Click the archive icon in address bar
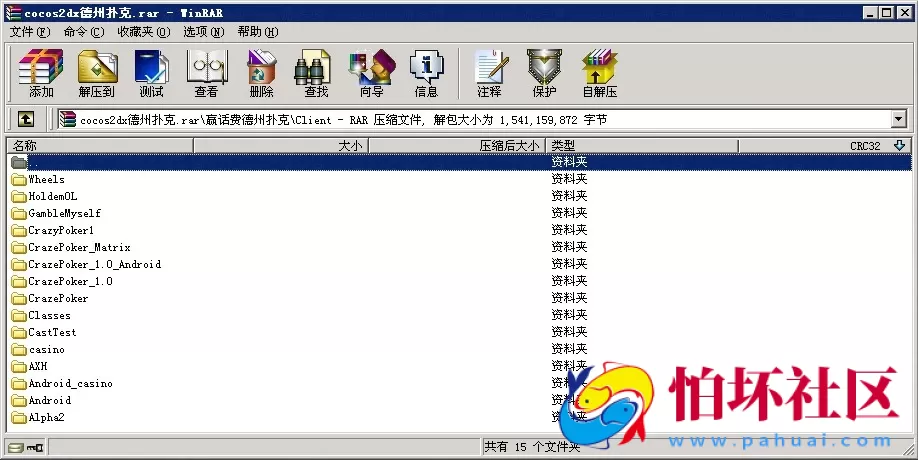918x460 pixels. [x=68, y=119]
